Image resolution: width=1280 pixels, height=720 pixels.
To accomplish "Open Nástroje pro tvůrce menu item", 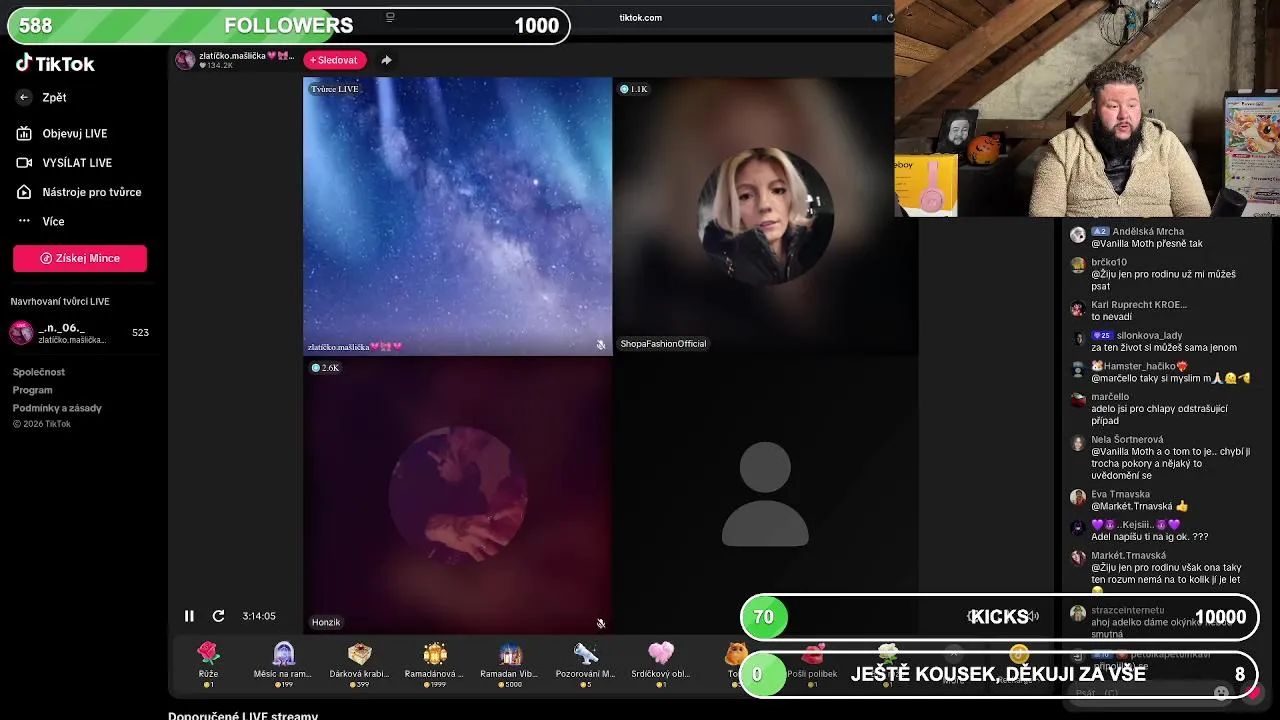I will 91,192.
